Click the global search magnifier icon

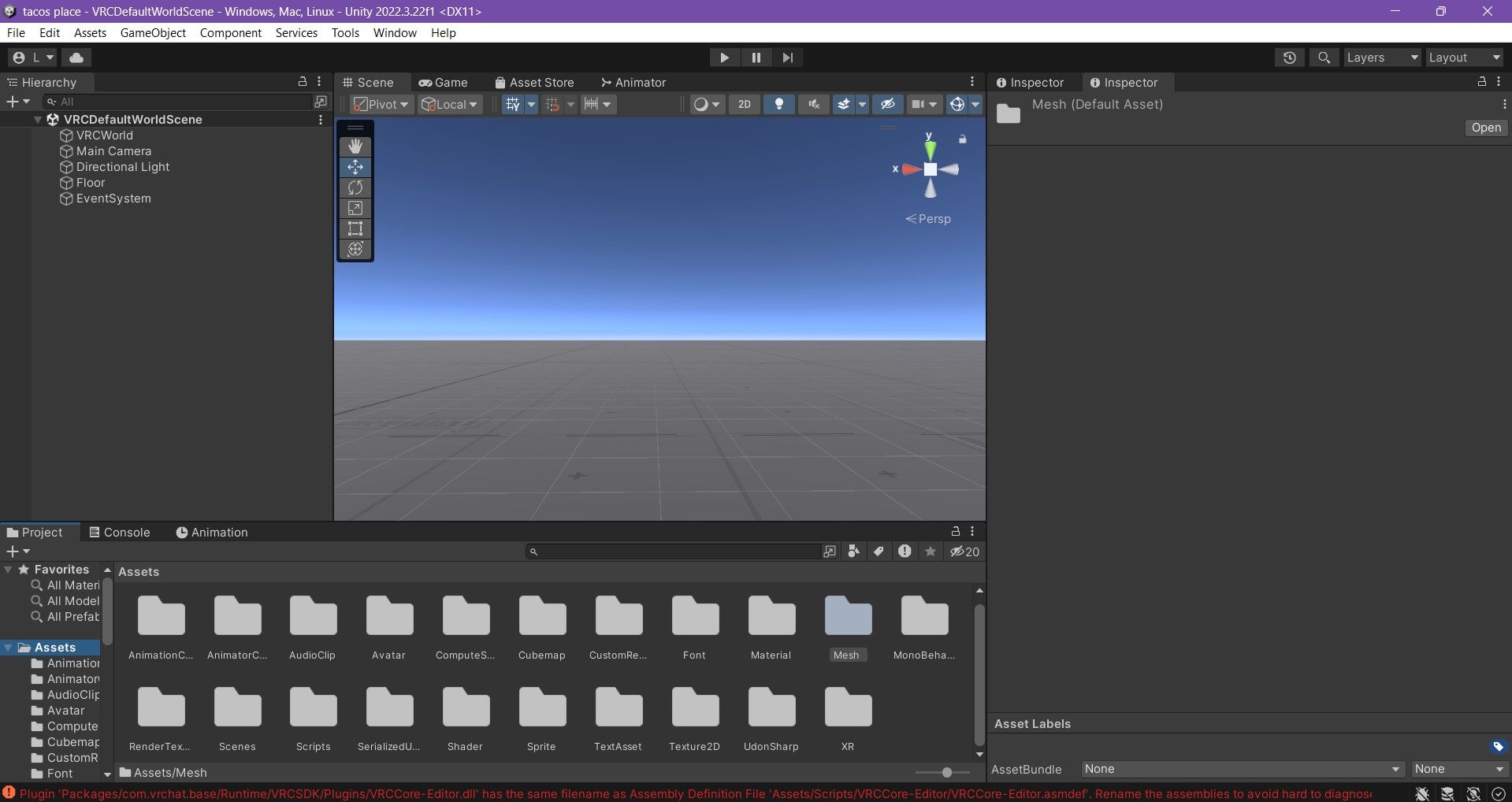(x=1324, y=58)
